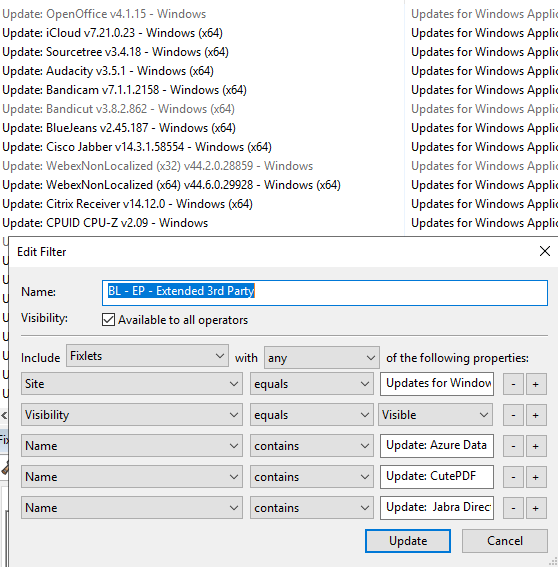Open the operator dropdown in the Visibility row
This screenshot has height=567, width=558.
tap(312, 415)
